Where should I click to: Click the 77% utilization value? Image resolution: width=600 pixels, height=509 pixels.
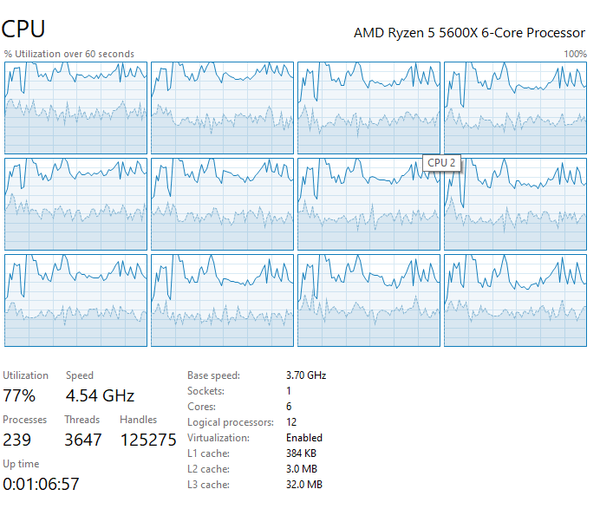(x=20, y=395)
